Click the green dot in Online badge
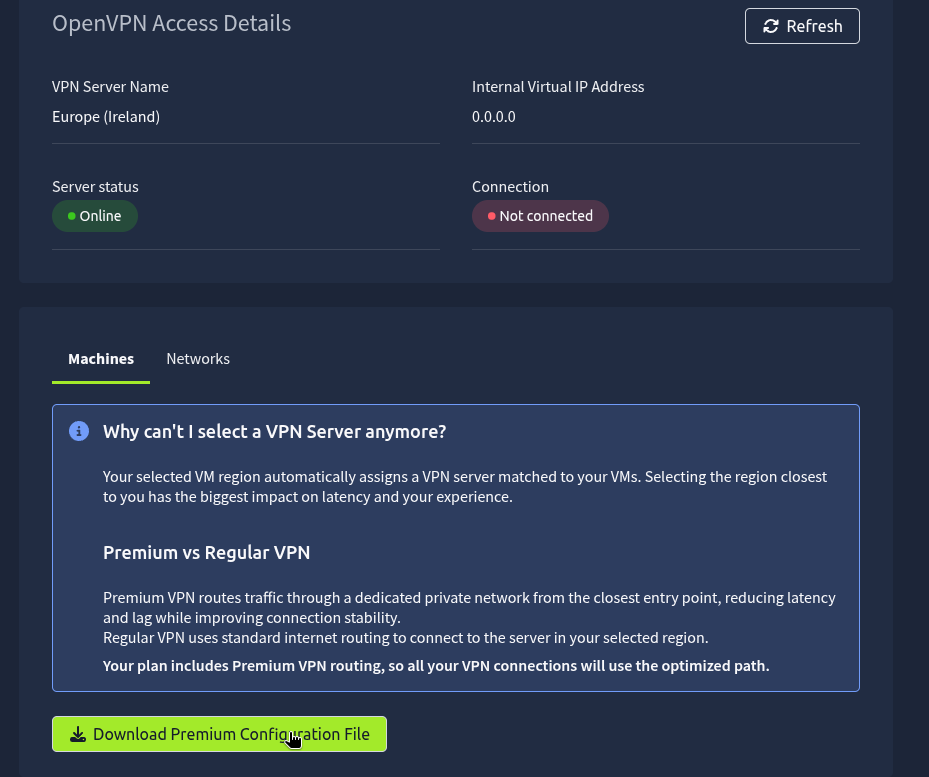The image size is (929, 777). [x=72, y=216]
